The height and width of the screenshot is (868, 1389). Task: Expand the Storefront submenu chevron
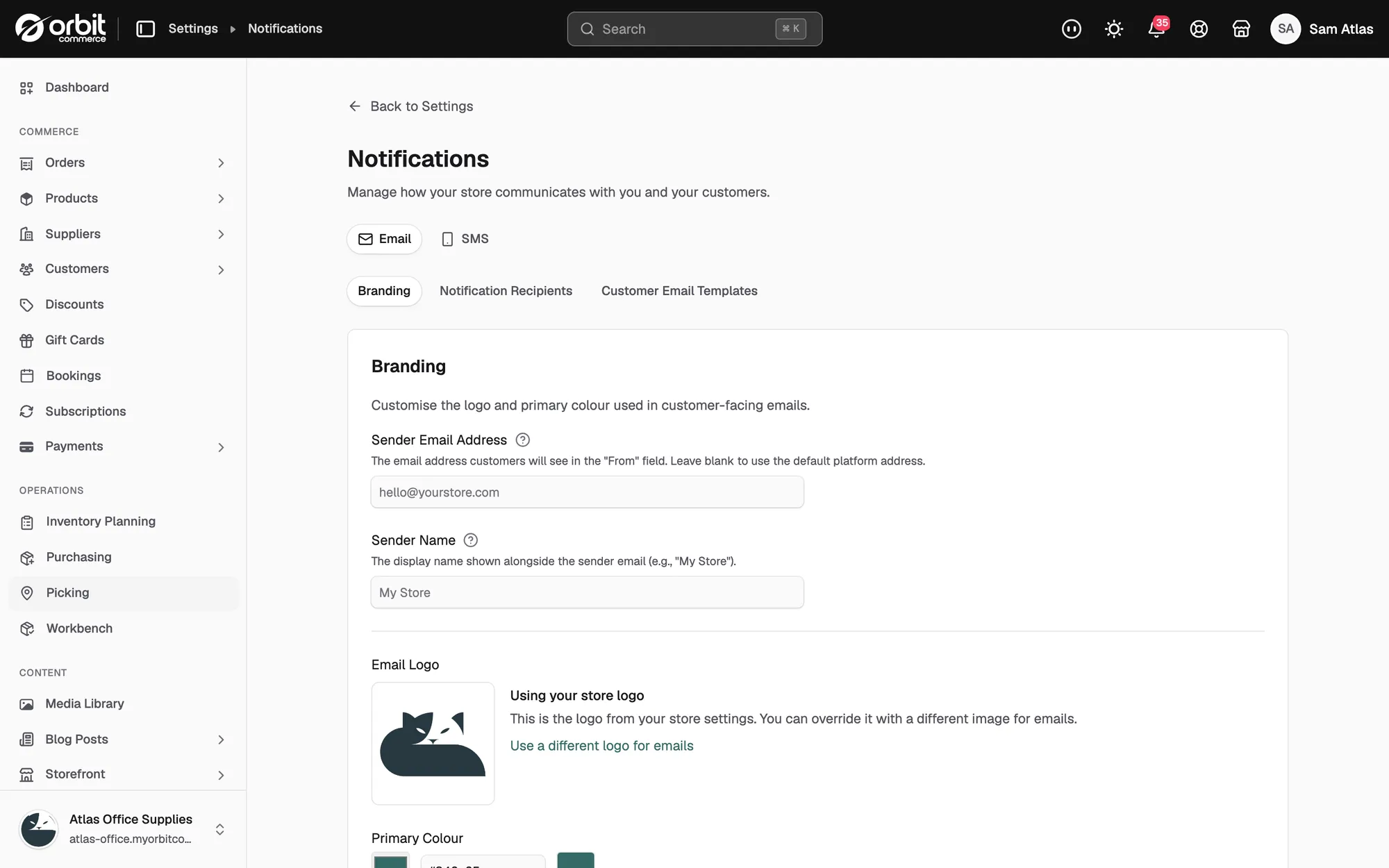pos(221,775)
